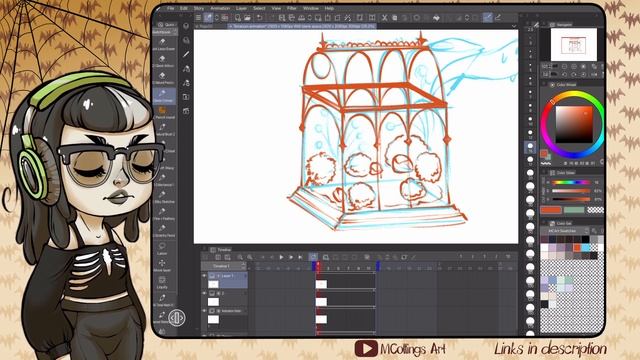Image resolution: width=640 pixels, height=360 pixels.
Task: Toggle the highlighted brush icon in command bar
Action: [x=487, y=18]
